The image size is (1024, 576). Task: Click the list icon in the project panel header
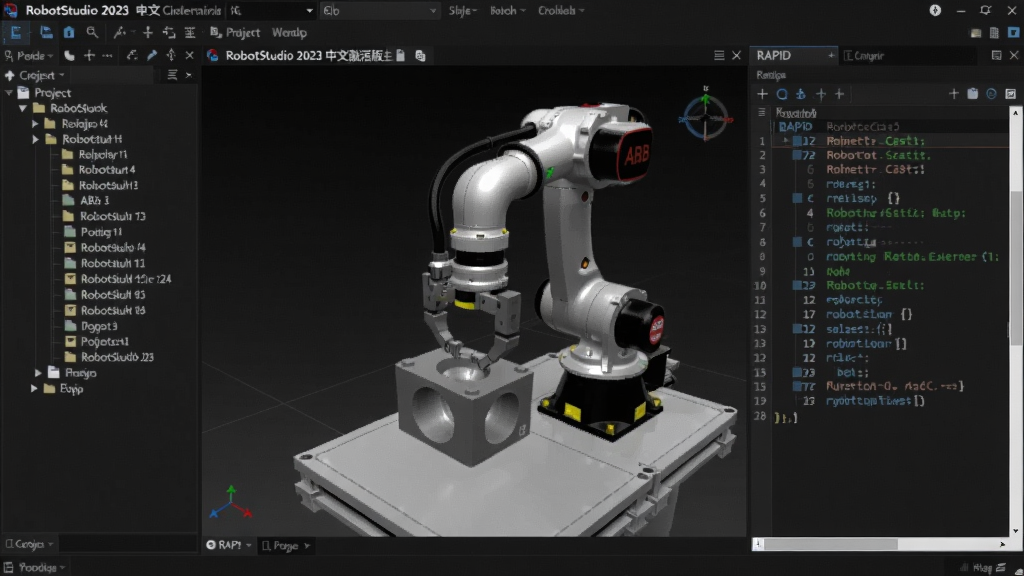coord(172,75)
